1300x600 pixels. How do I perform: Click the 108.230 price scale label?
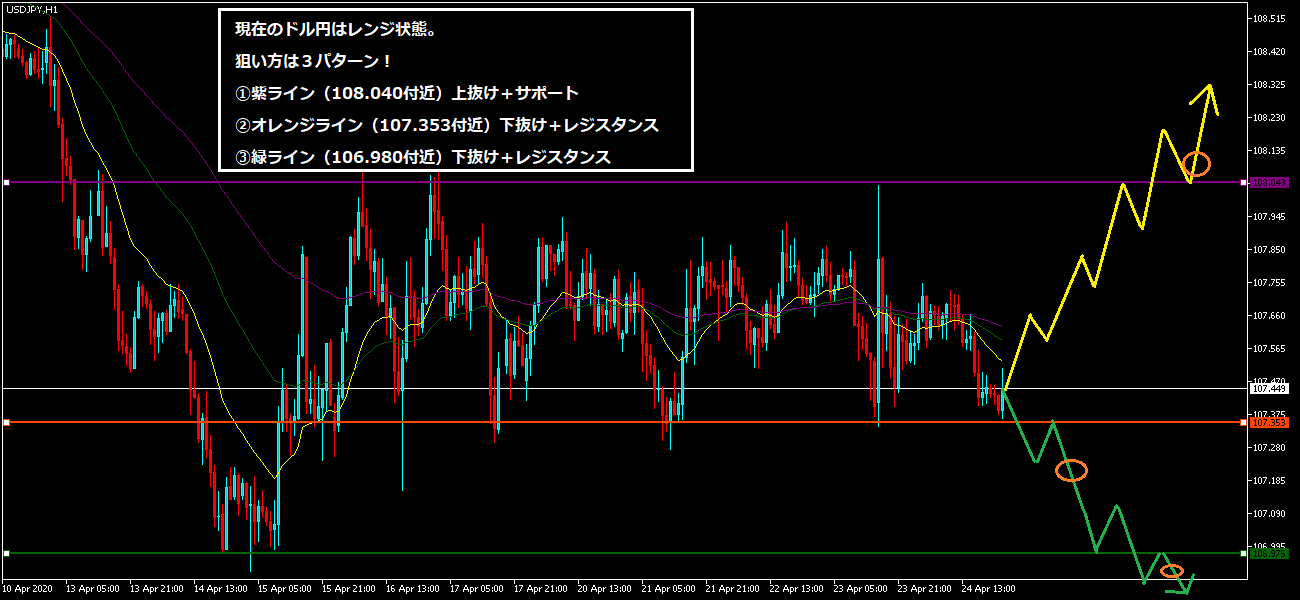point(1271,117)
